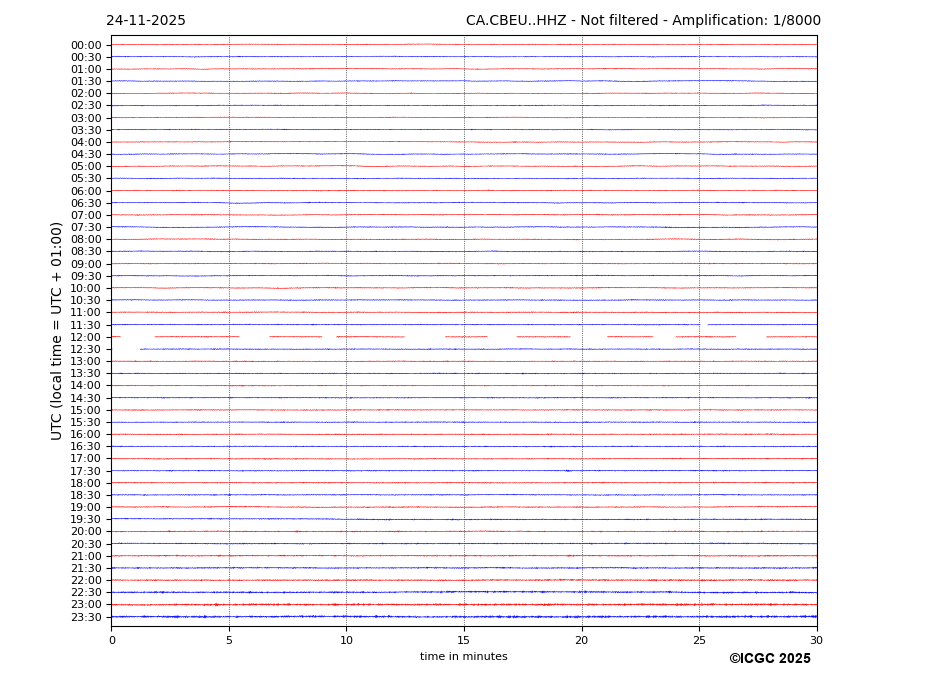Click the 18:30 trace time label
Image resolution: width=927 pixels, height=696 pixels.
pyautogui.click(x=86, y=495)
